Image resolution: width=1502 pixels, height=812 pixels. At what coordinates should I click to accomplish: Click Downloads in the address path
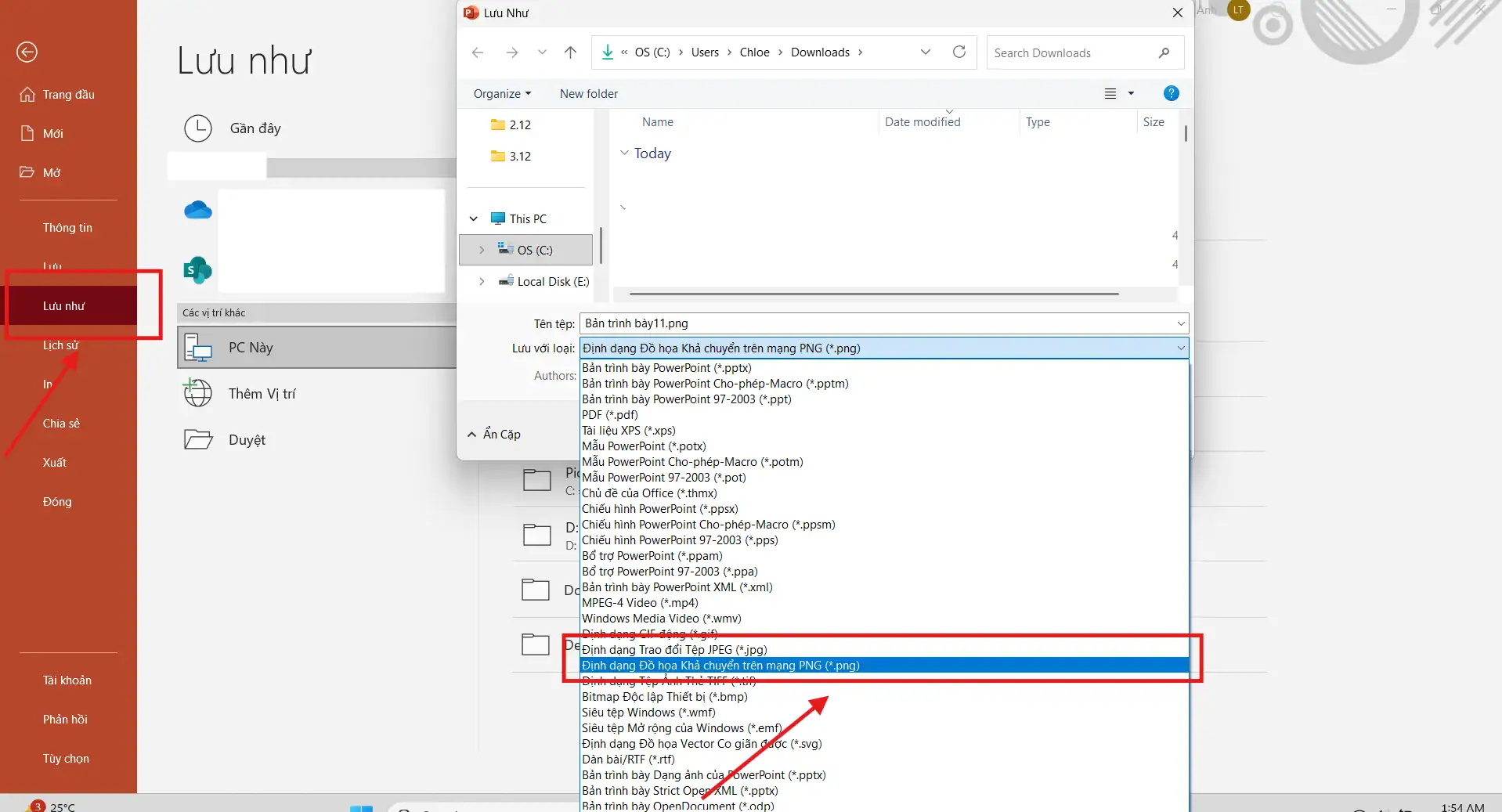(820, 52)
